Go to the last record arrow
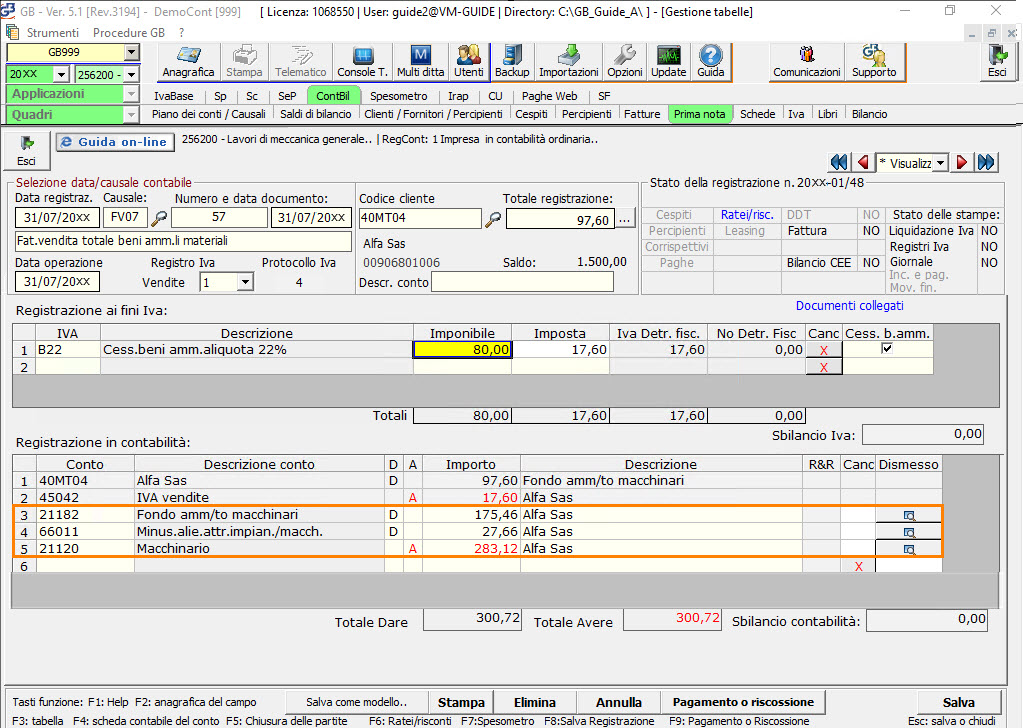Viewport: 1023px width, 728px height. 987,162
